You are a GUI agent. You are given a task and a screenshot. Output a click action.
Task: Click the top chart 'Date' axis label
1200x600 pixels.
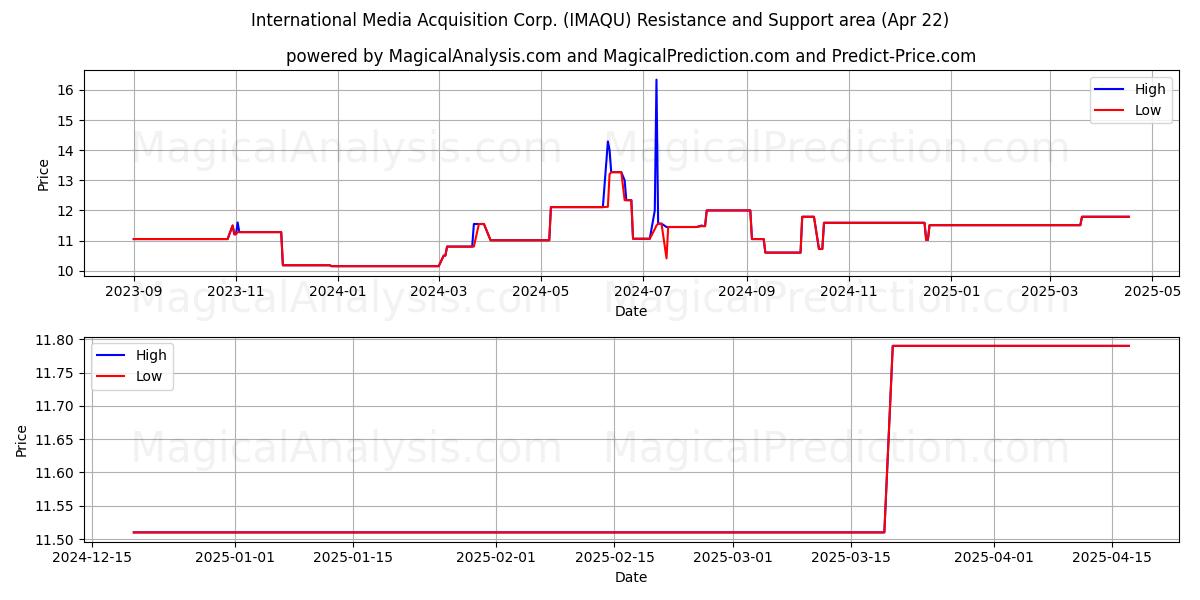(631, 311)
